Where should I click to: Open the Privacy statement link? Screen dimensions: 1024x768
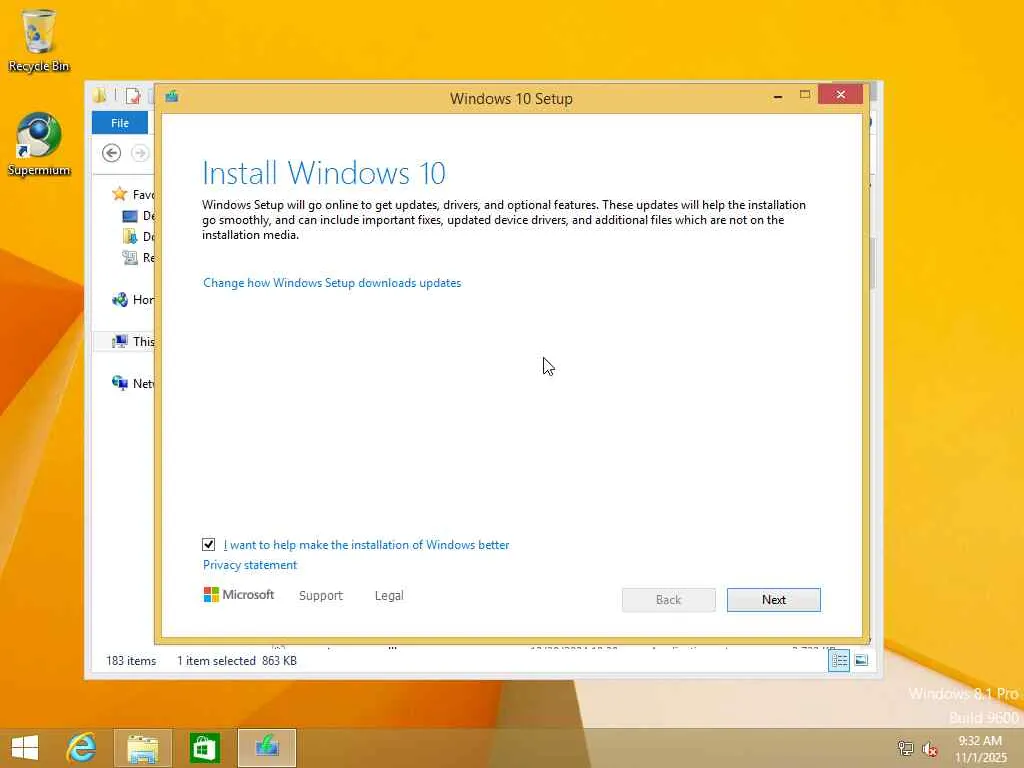coord(249,565)
